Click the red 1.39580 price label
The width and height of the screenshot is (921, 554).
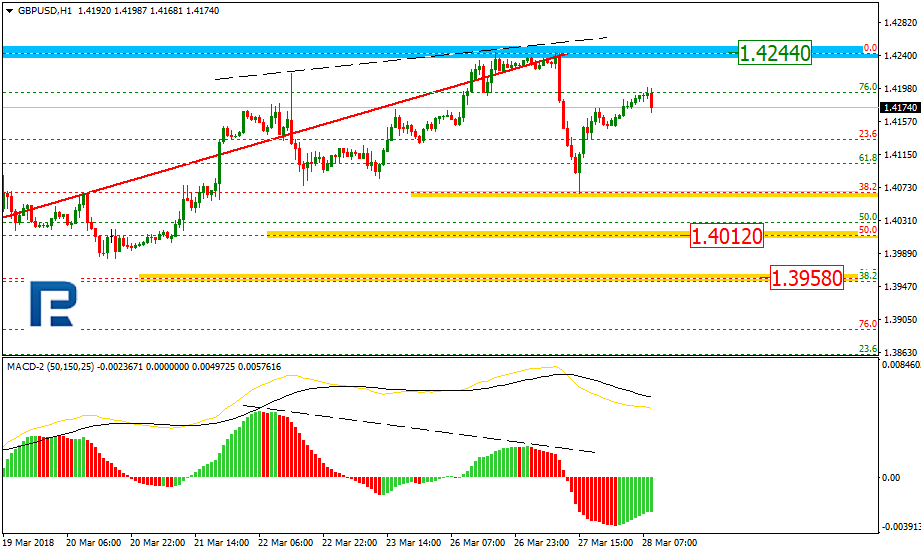pos(806,278)
